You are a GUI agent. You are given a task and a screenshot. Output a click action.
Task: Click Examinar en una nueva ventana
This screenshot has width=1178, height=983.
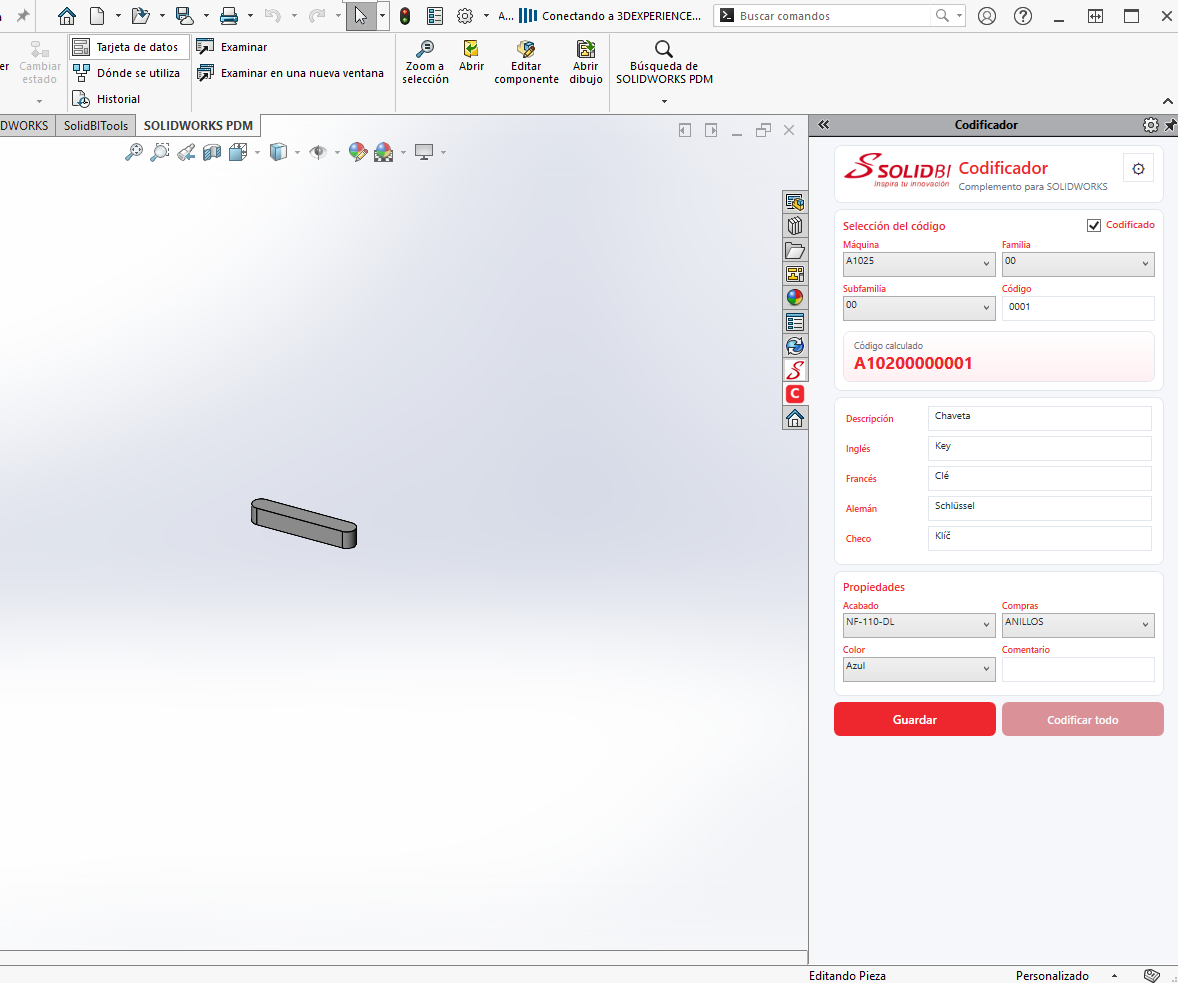[290, 73]
